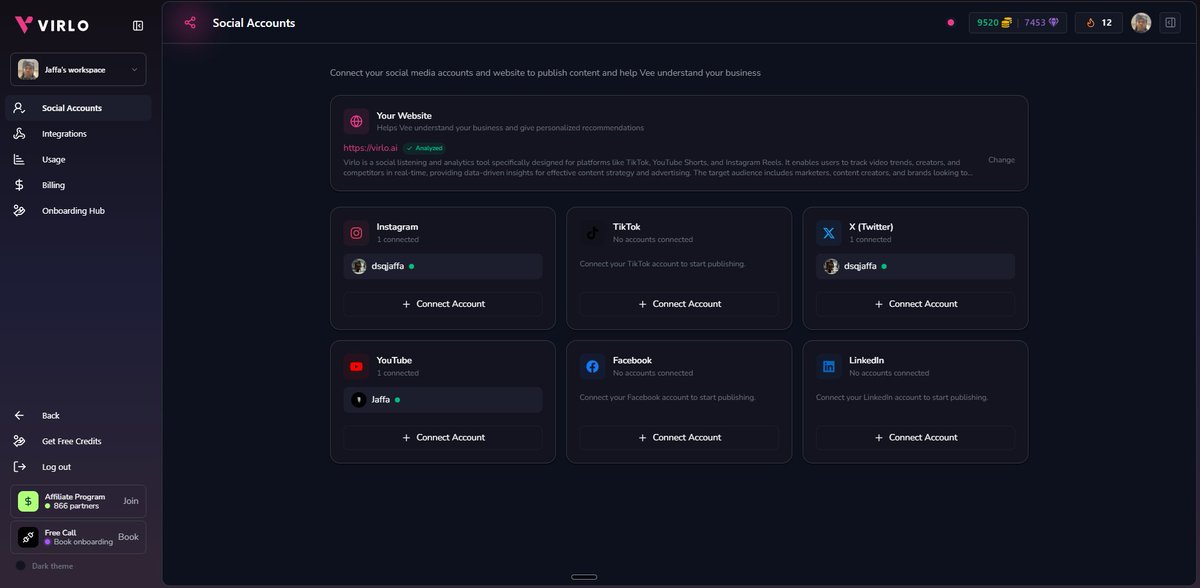Click the workspace avatar thumbnail

28,69
